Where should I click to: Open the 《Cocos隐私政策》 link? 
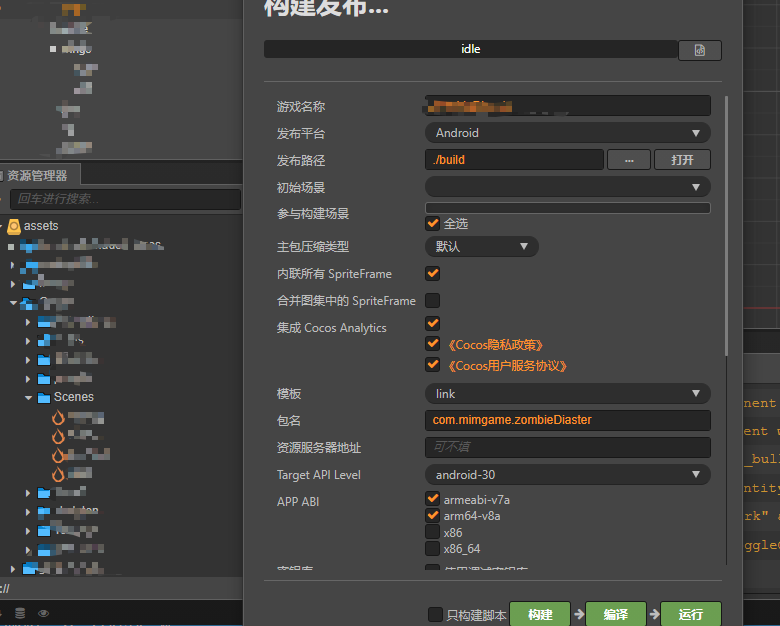point(495,345)
